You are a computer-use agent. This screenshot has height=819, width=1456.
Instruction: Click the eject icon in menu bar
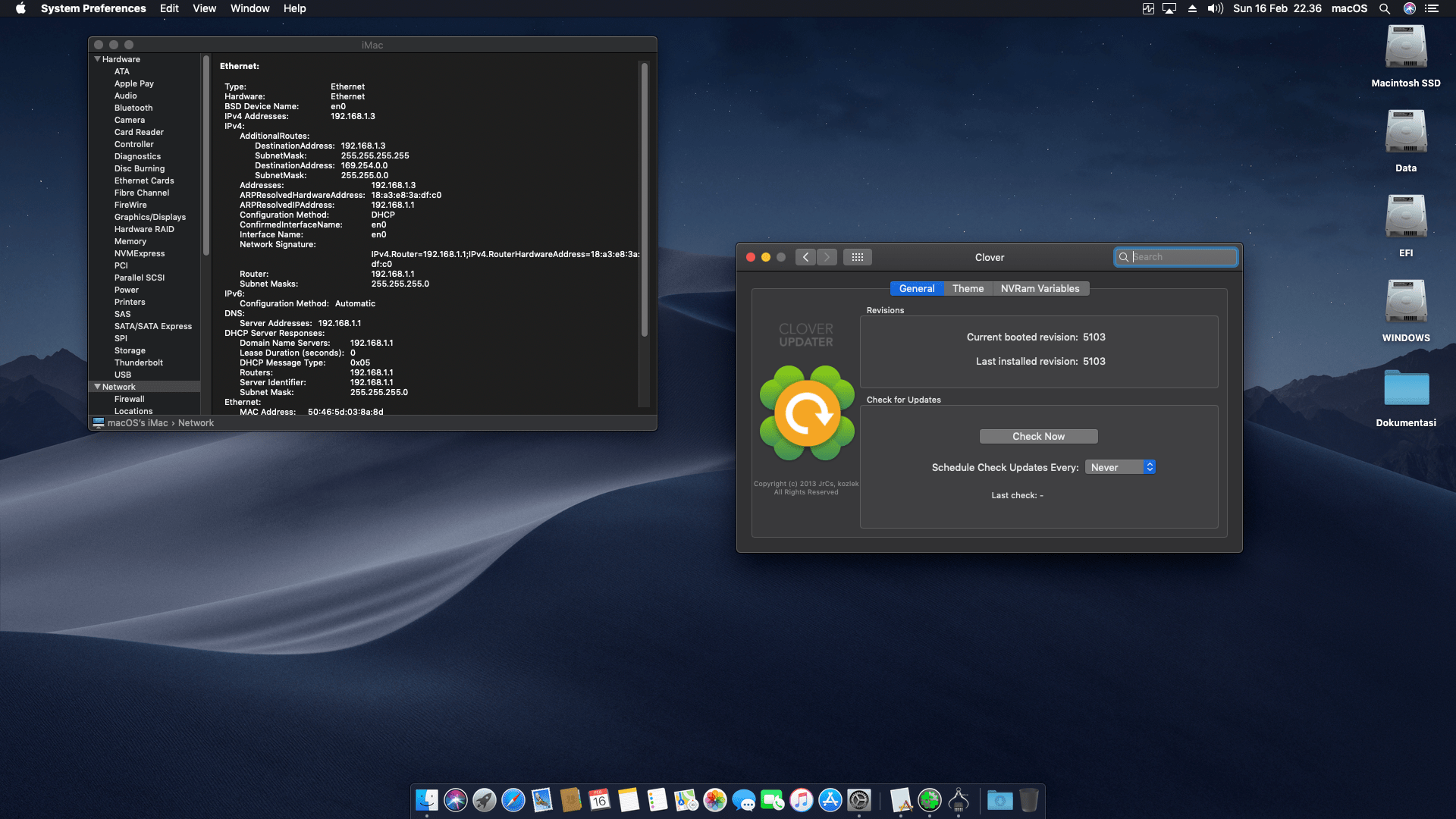pos(1192,8)
